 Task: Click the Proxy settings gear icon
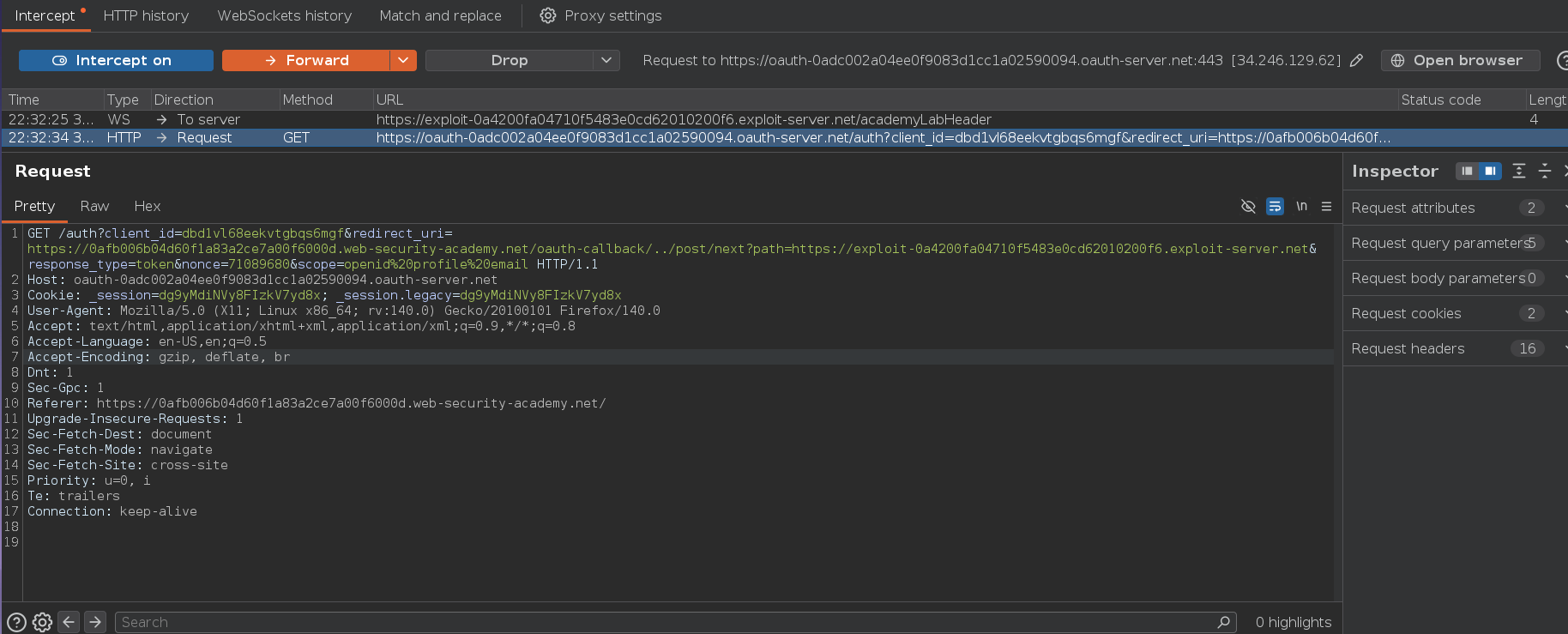click(548, 15)
